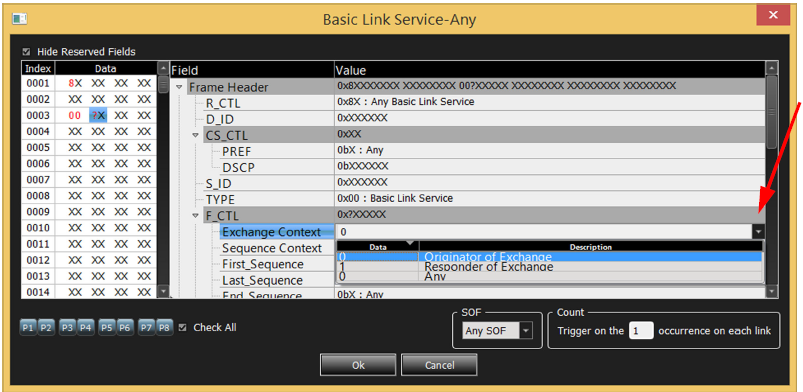
Task: Toggle port P6 button
Action: click(124, 327)
